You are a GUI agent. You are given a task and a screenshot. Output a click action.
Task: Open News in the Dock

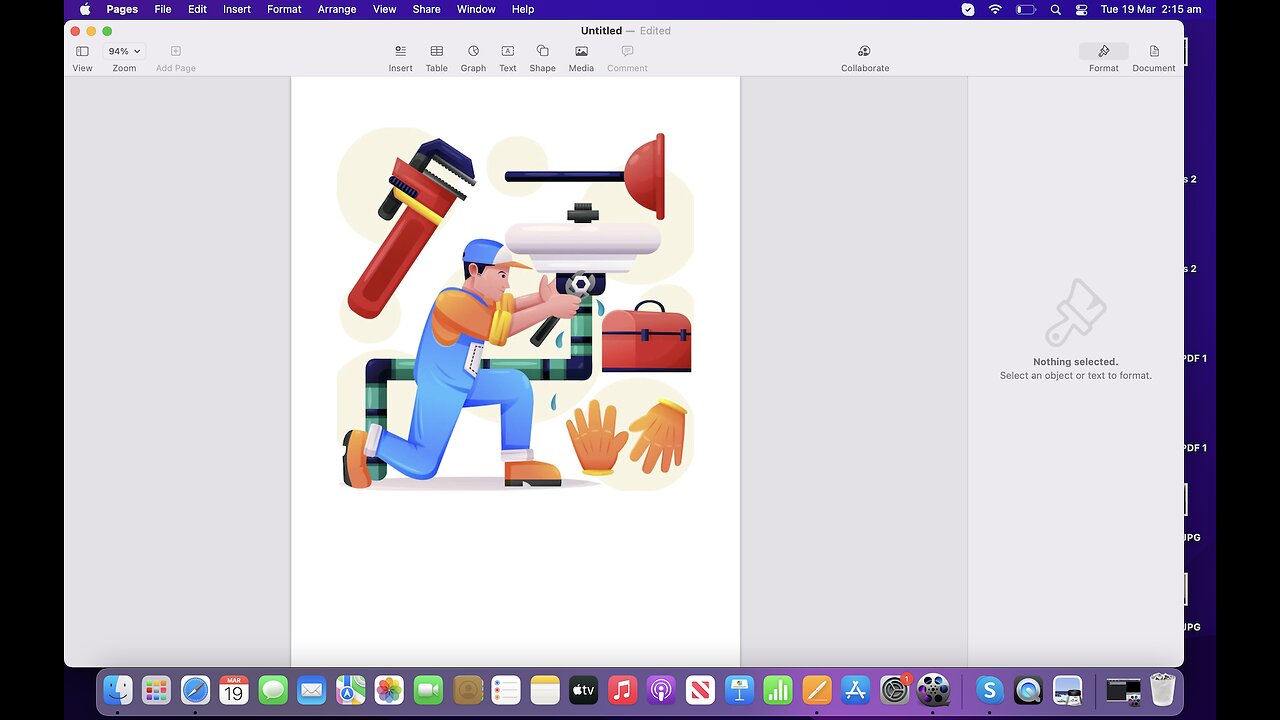tap(700, 690)
